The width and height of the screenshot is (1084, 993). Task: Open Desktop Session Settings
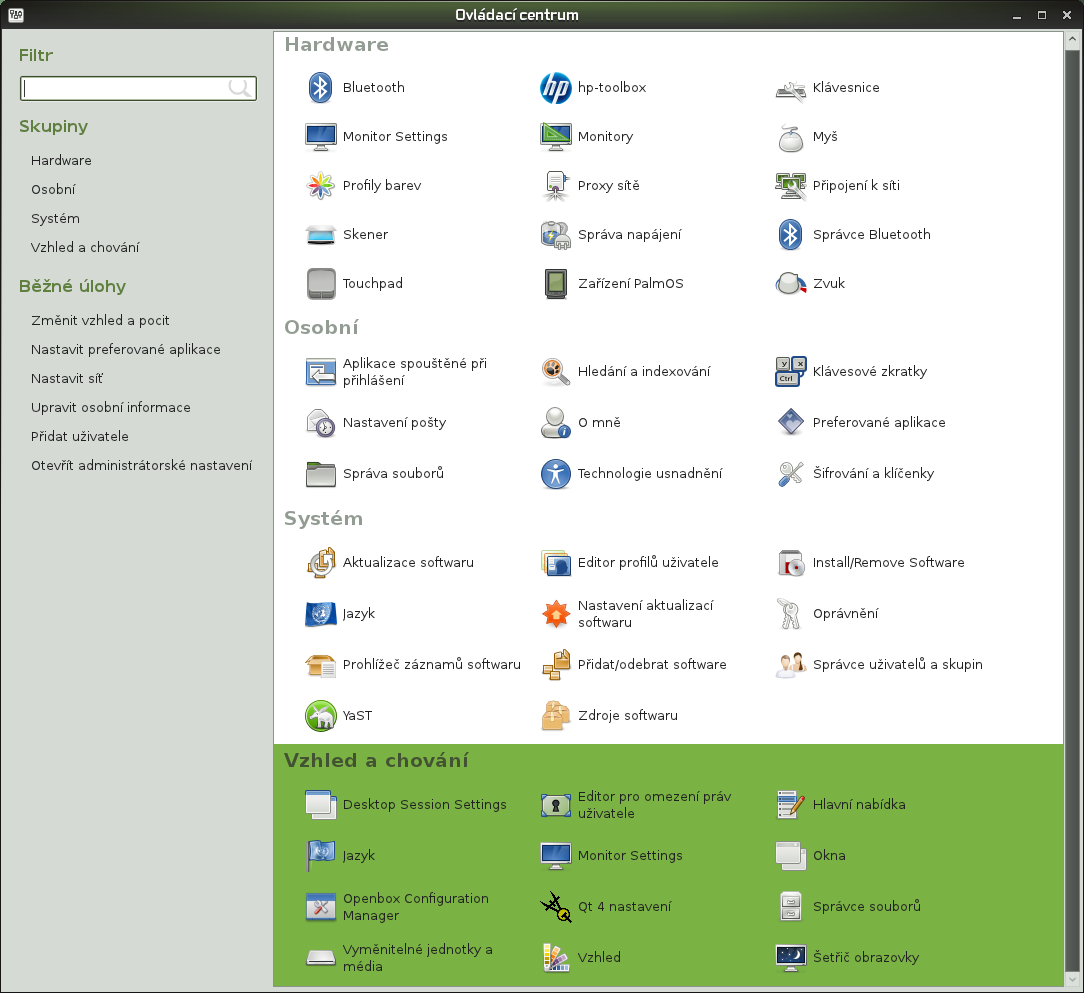320,805
